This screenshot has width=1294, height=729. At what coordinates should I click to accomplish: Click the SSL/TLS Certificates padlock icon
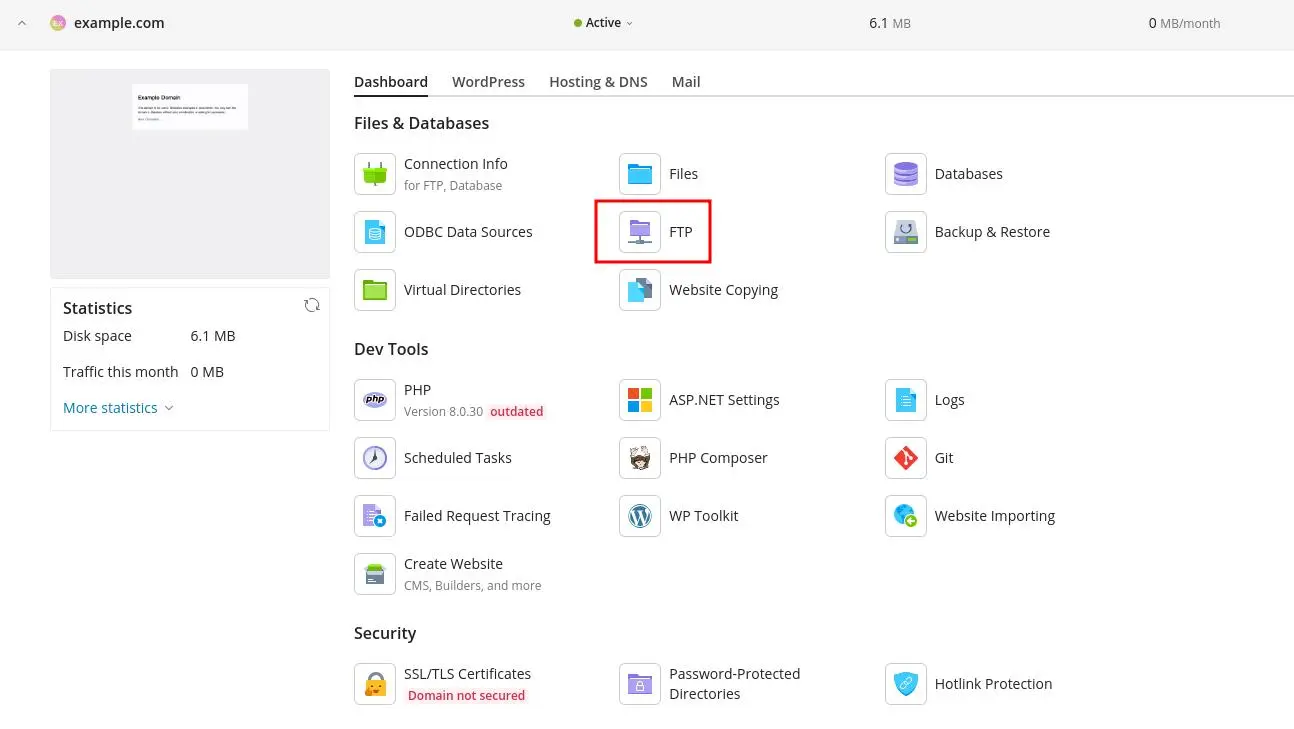(x=375, y=684)
